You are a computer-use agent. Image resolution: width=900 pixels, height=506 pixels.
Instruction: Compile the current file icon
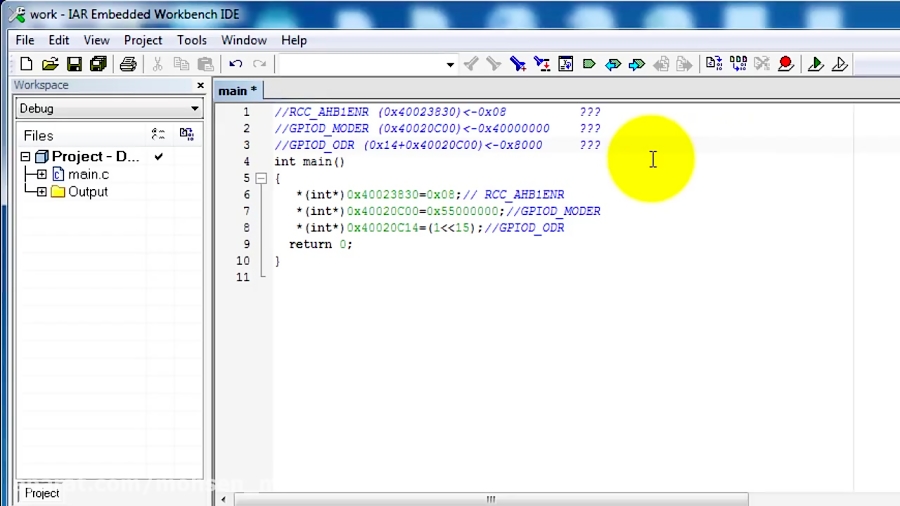(x=714, y=64)
